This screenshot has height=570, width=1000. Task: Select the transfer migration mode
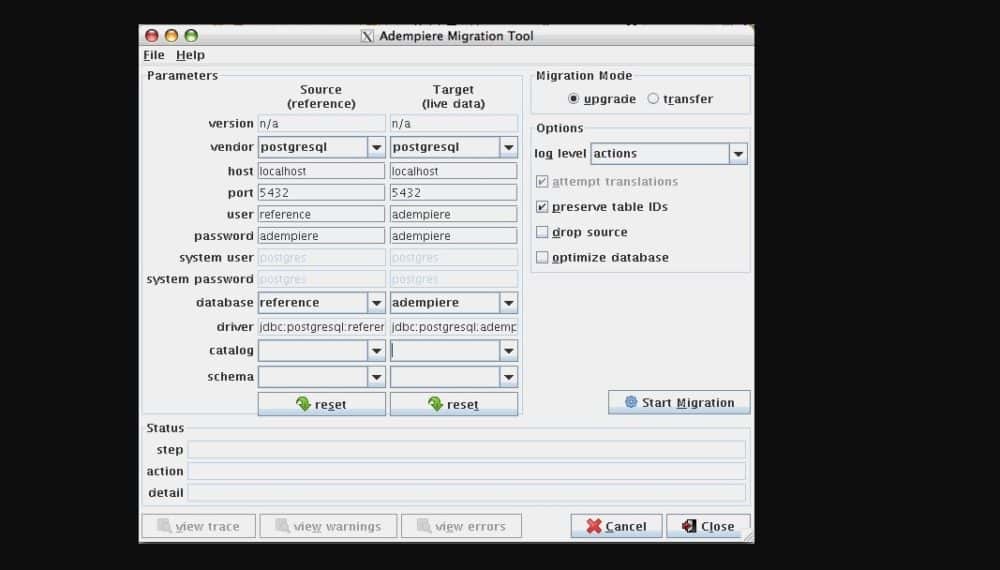tap(654, 99)
